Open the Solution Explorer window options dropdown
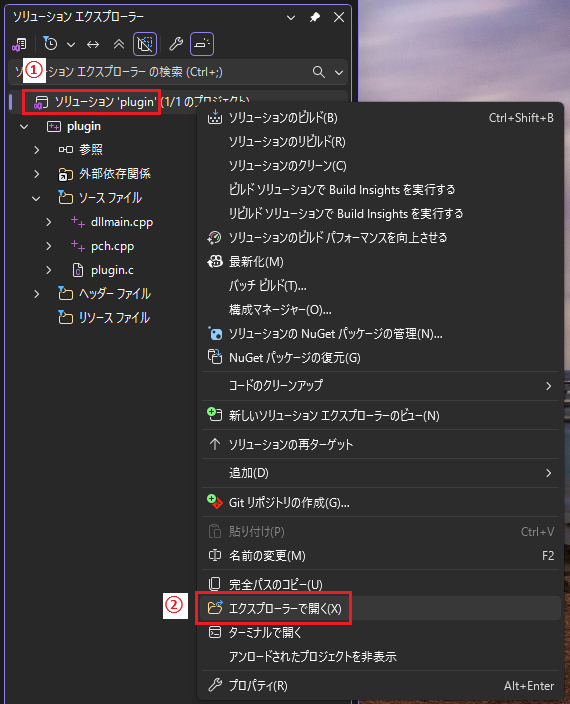This screenshot has height=704, width=570. coord(291,18)
